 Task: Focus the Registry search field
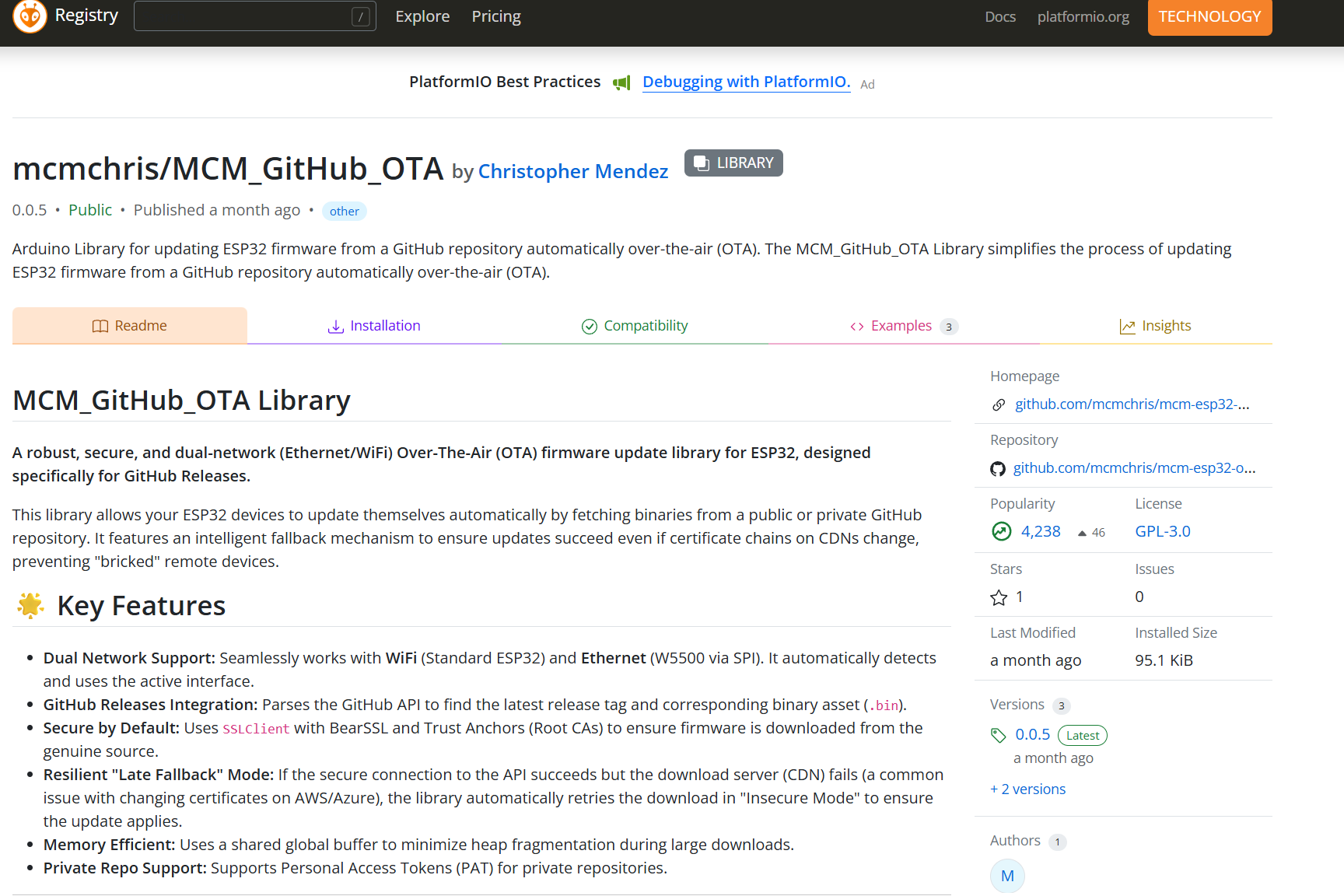pyautogui.click(x=245, y=16)
